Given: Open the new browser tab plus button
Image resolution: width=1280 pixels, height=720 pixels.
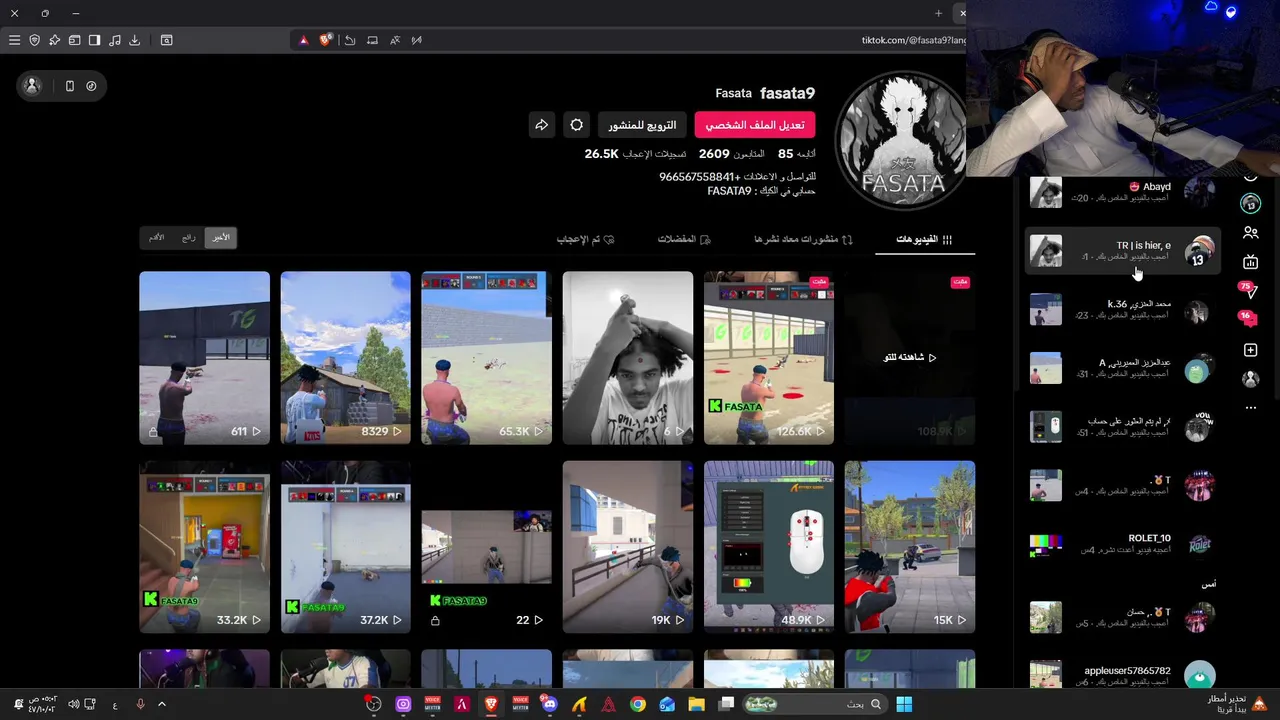Looking at the screenshot, I should 938,13.
